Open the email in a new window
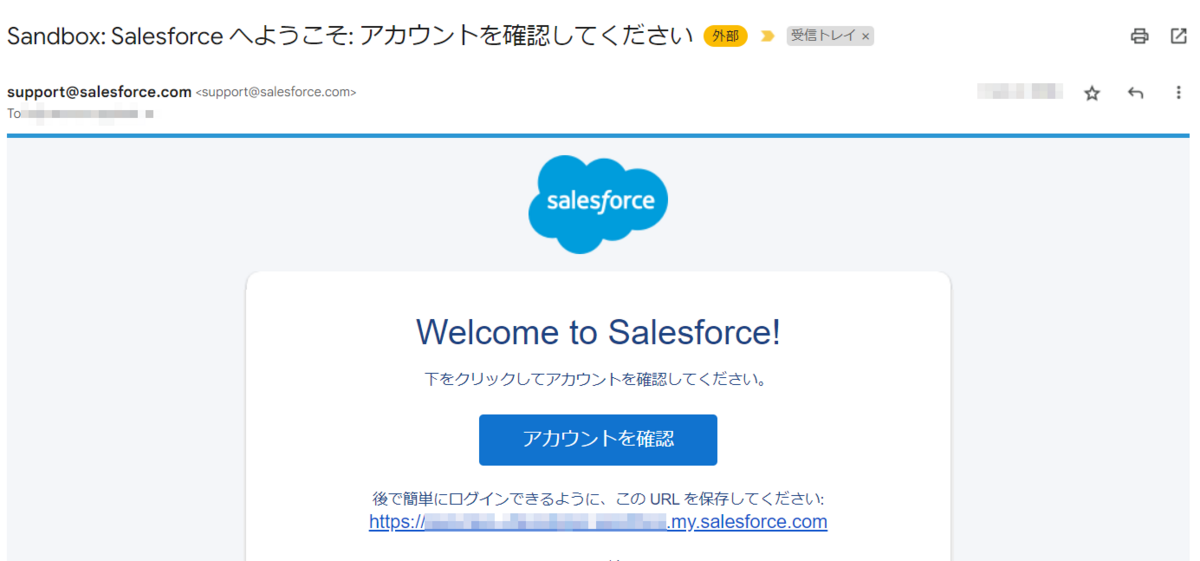1200x561 pixels. 1178,36
